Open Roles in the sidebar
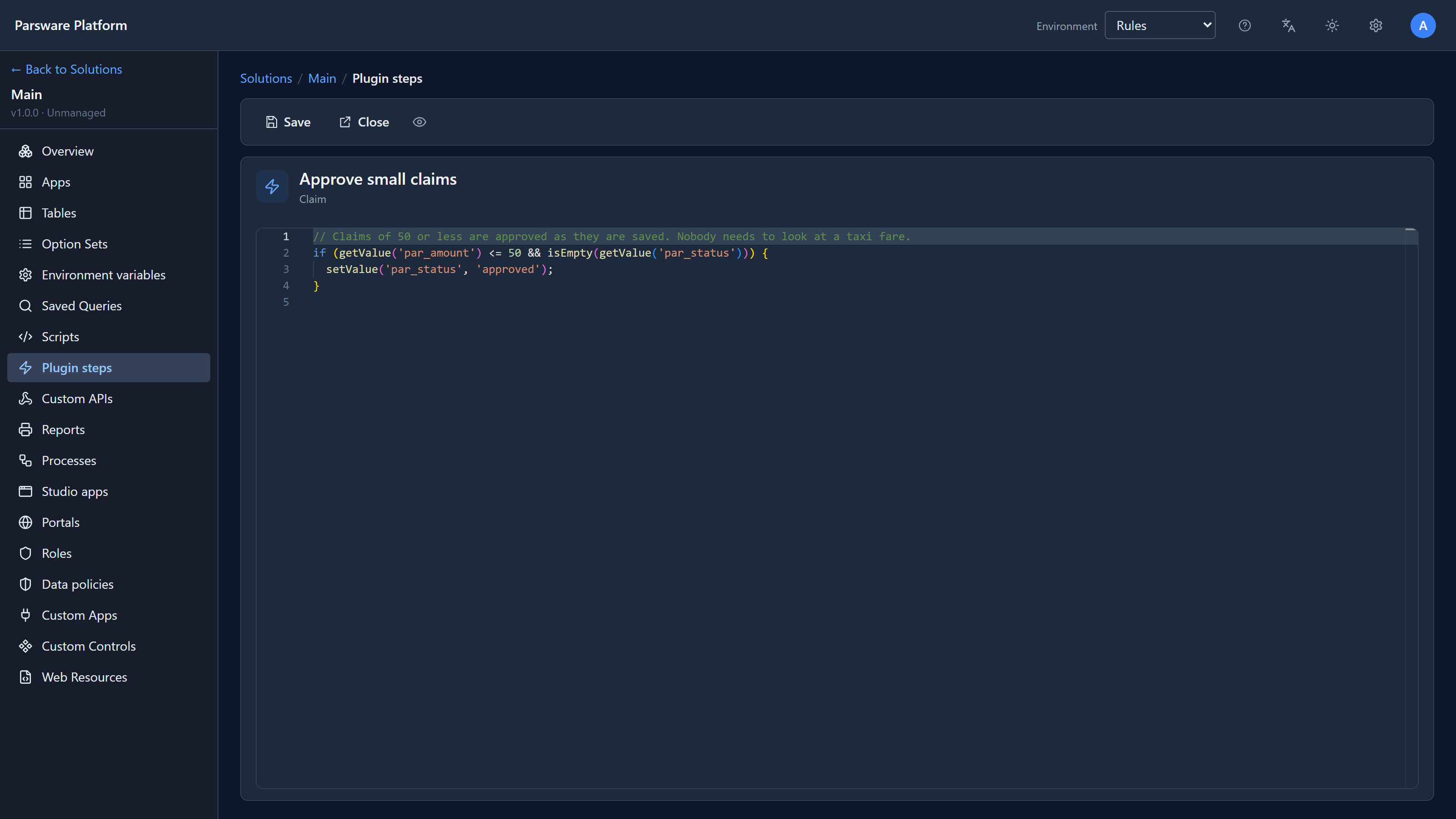The width and height of the screenshot is (1456, 819). (x=109, y=553)
